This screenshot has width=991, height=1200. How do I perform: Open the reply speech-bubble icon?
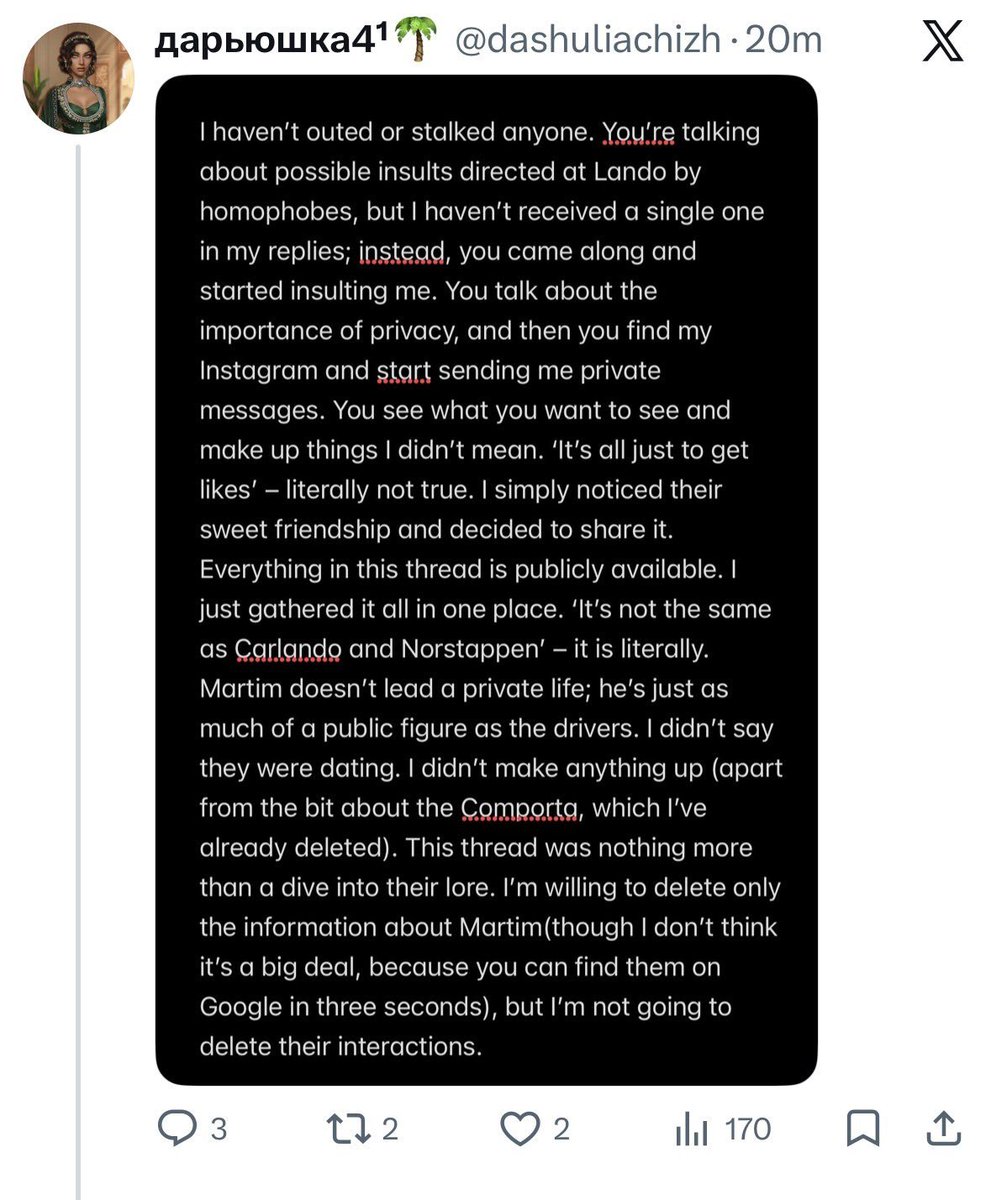pyautogui.click(x=179, y=1130)
